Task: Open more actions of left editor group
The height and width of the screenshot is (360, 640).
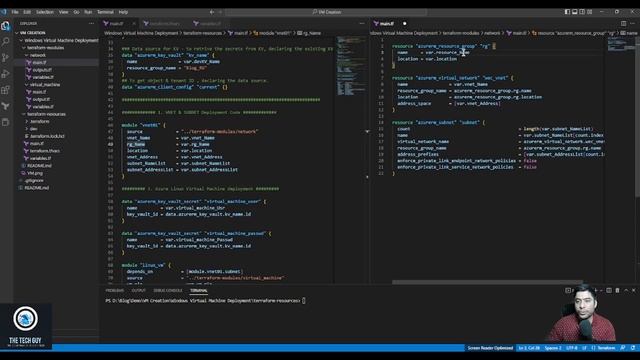Action: [x=362, y=24]
